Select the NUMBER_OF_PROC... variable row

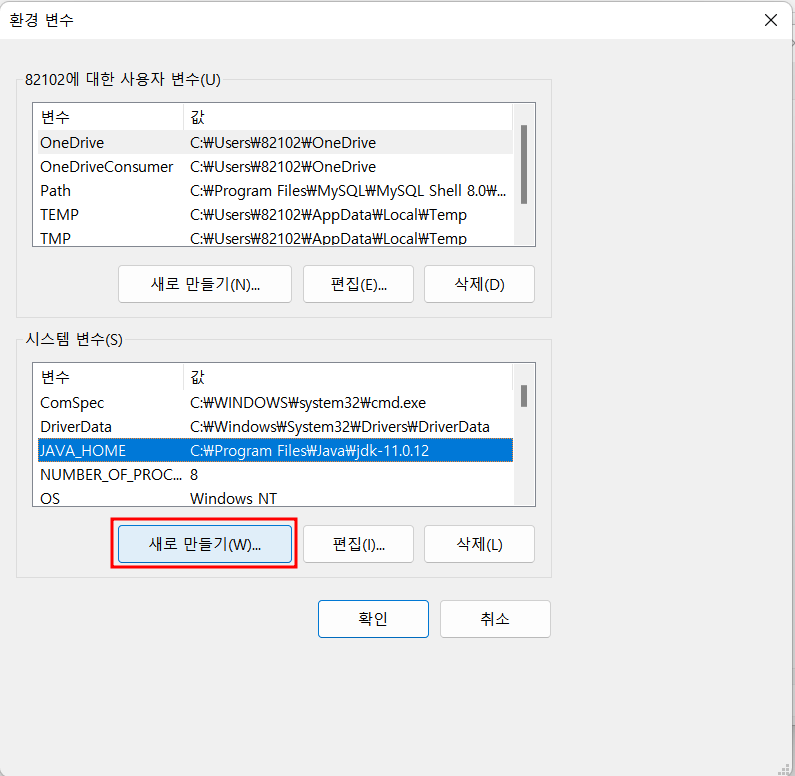tap(275, 474)
